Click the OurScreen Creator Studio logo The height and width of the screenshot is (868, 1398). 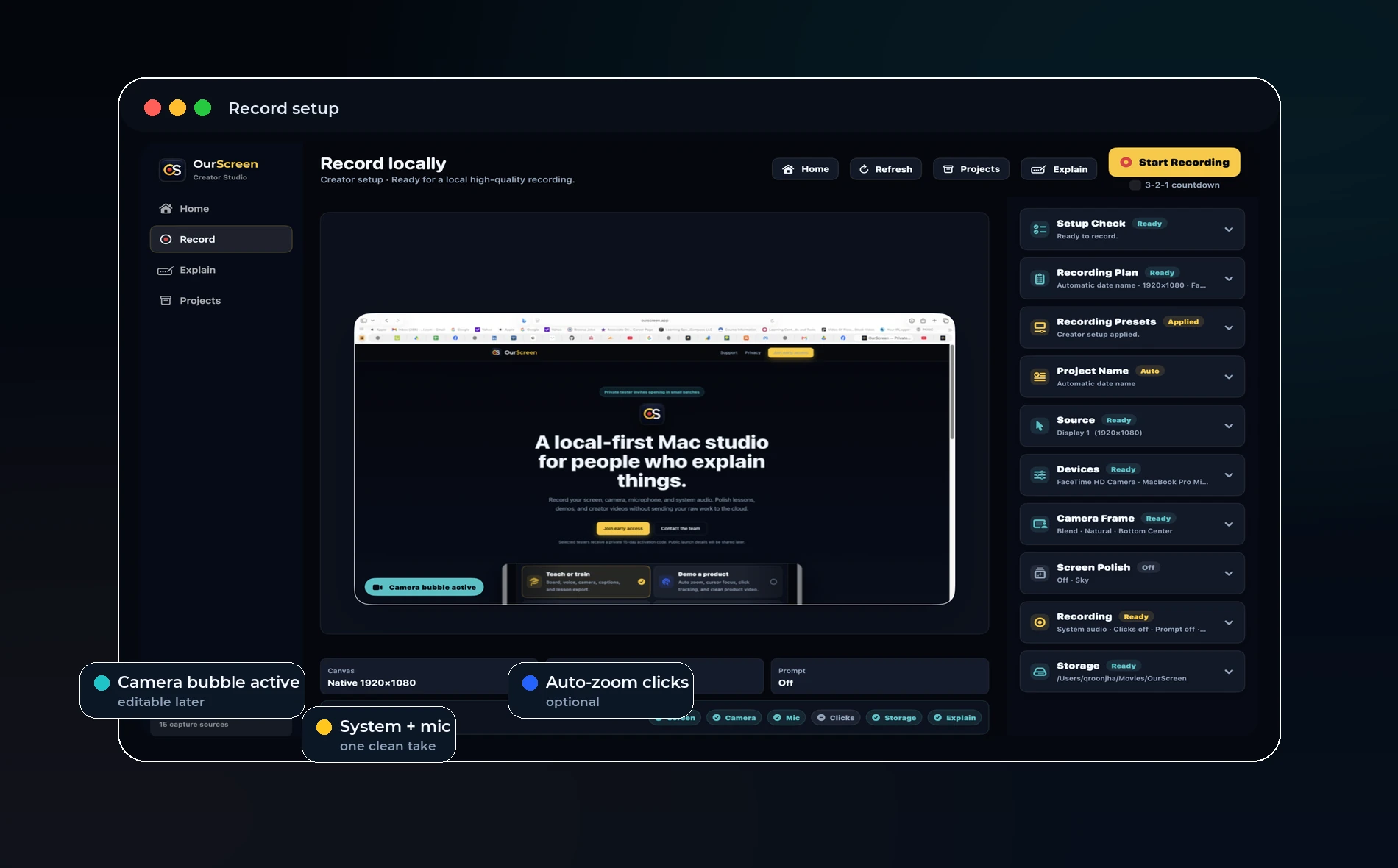172,170
